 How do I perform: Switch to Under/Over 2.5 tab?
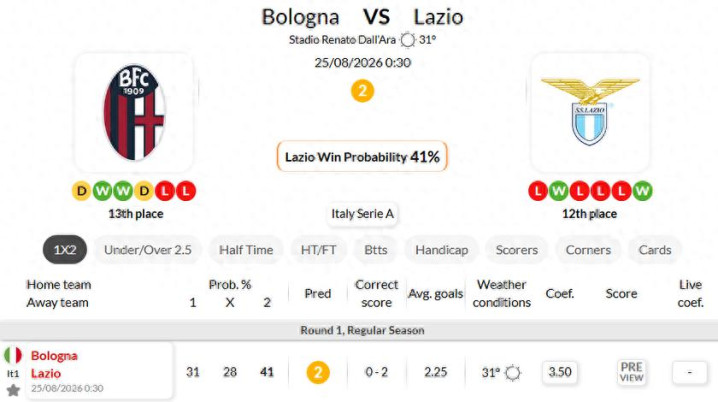(147, 250)
